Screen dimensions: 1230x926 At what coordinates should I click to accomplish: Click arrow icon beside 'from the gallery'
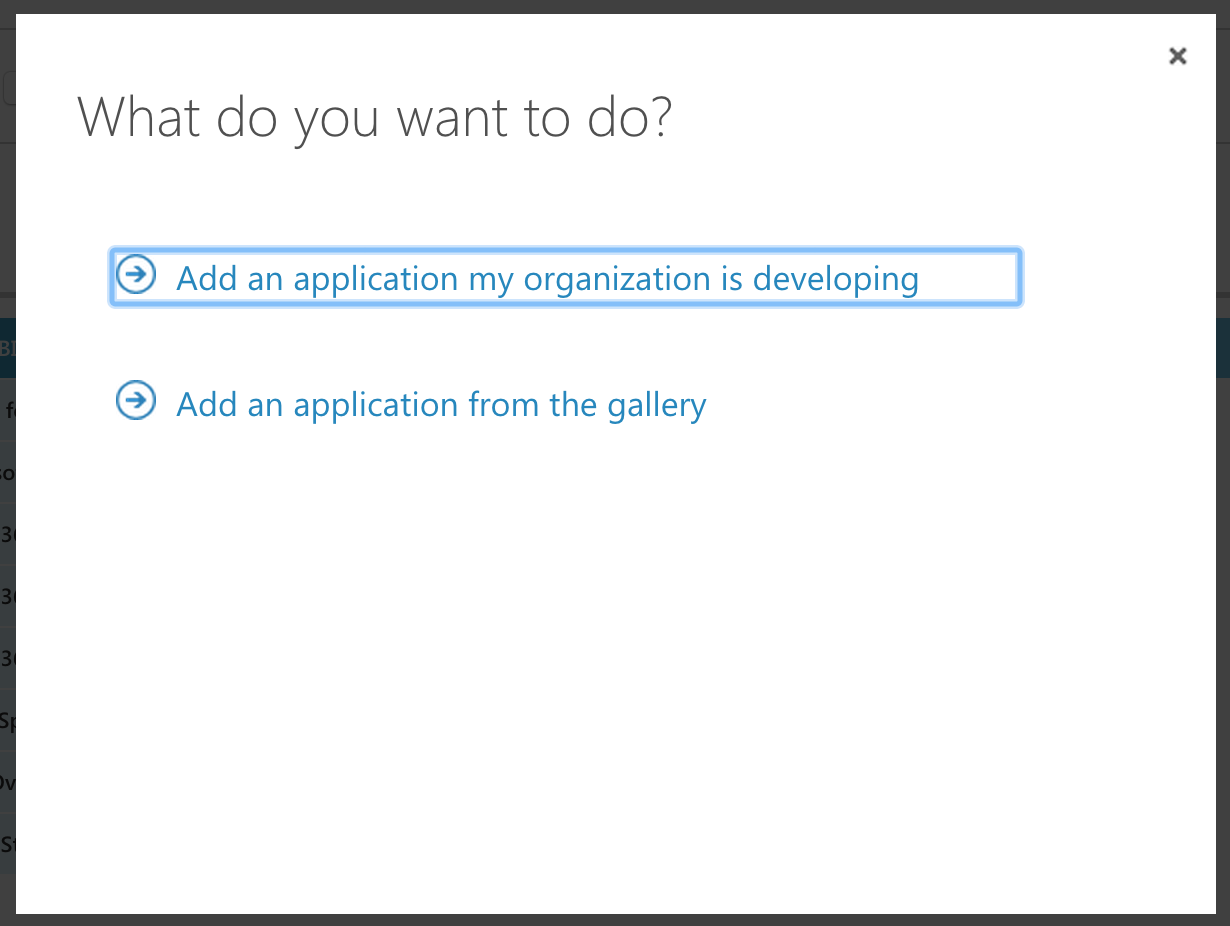point(136,400)
